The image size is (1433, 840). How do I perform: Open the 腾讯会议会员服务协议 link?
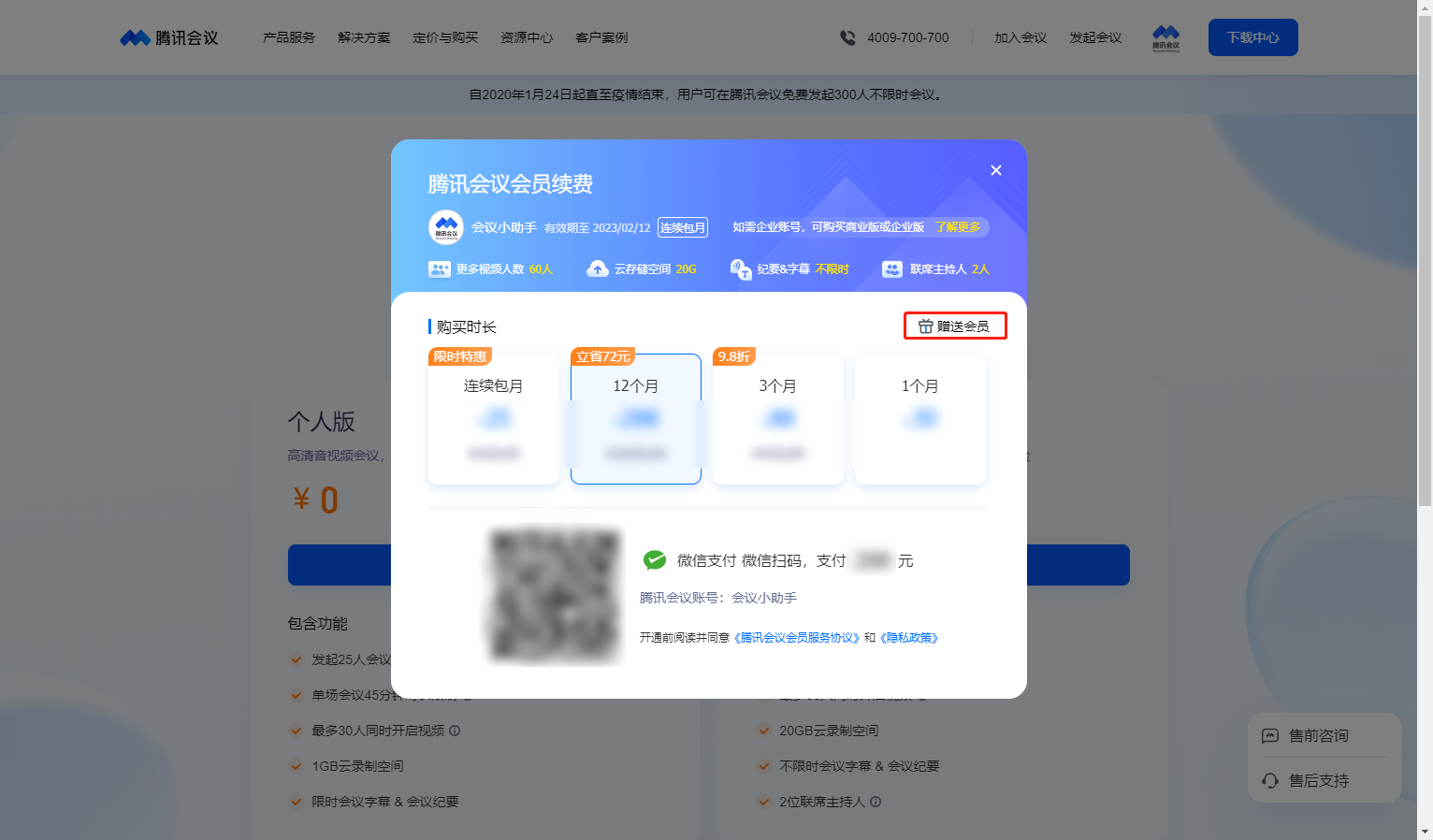click(x=796, y=638)
